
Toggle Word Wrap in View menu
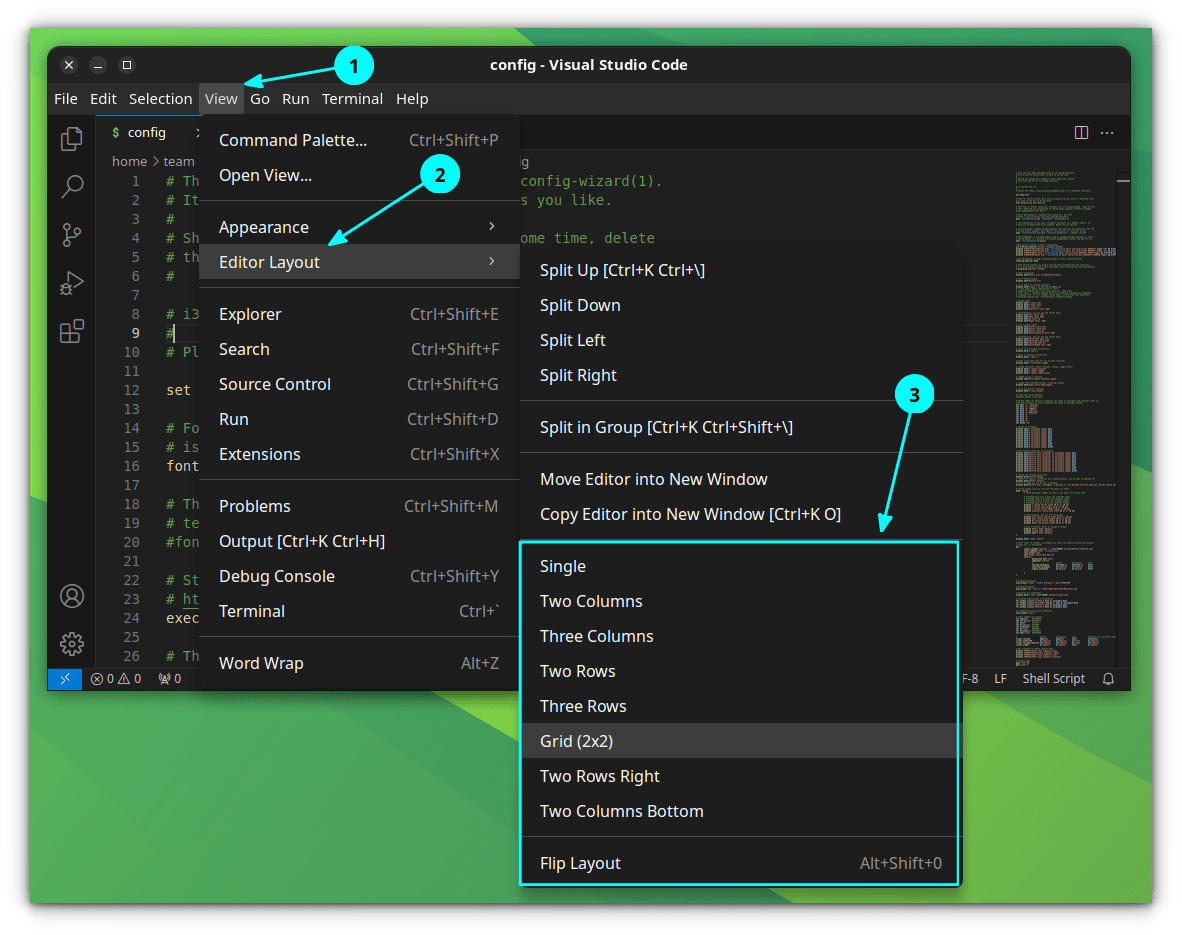(x=359, y=663)
